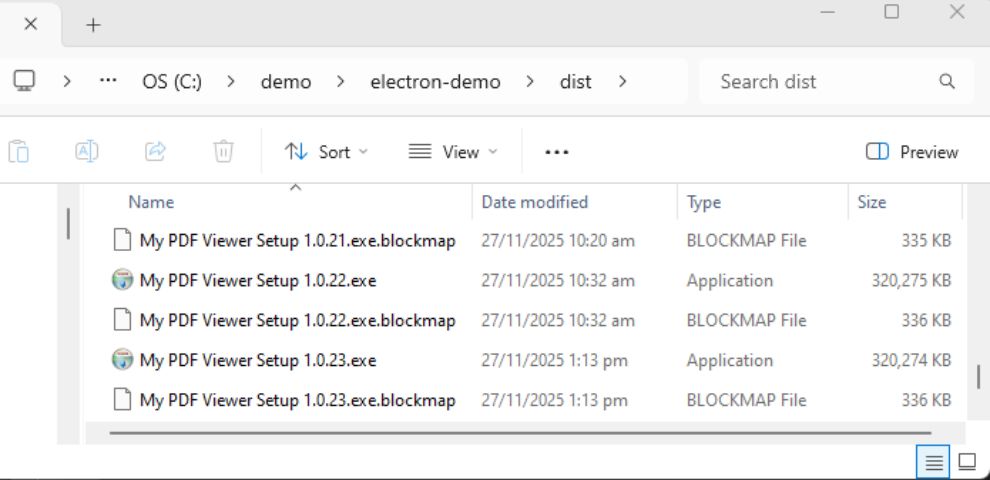Toggle the Preview pane
This screenshot has height=480, width=990.
[x=911, y=152]
